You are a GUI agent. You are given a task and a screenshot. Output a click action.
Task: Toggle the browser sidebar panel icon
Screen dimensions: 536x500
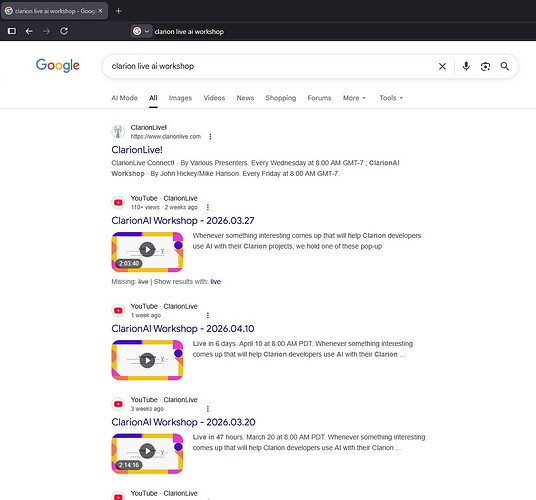12,31
